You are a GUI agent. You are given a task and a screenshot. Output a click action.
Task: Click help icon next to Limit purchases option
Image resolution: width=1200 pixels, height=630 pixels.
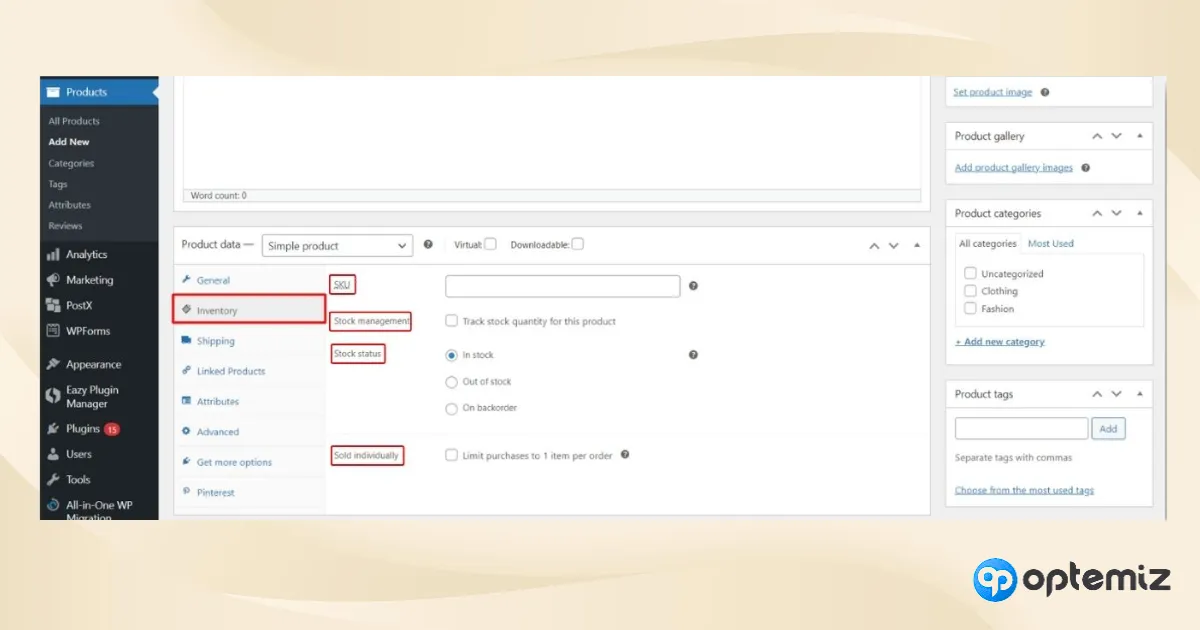tap(625, 455)
